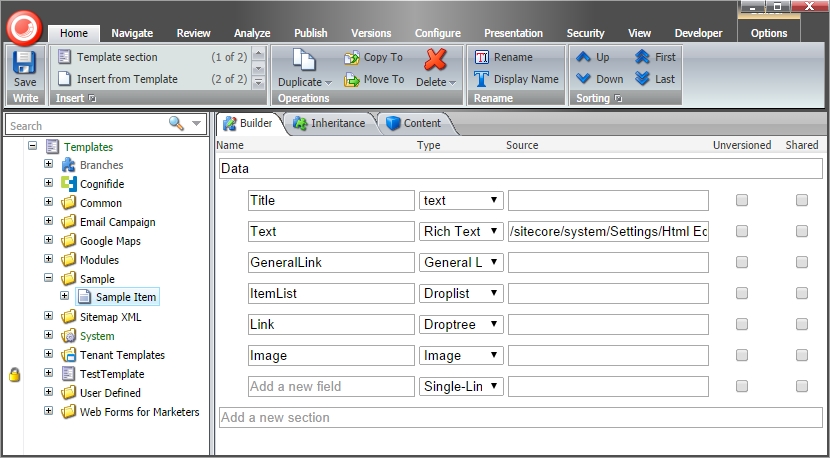The height and width of the screenshot is (458, 830).
Task: Click the System gear folder icon
Action: (69, 336)
